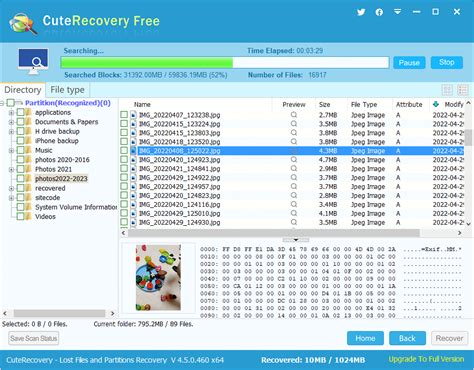Switch to the Directory tab
Screen dimensions: 474x370
pyautogui.click(x=23, y=90)
